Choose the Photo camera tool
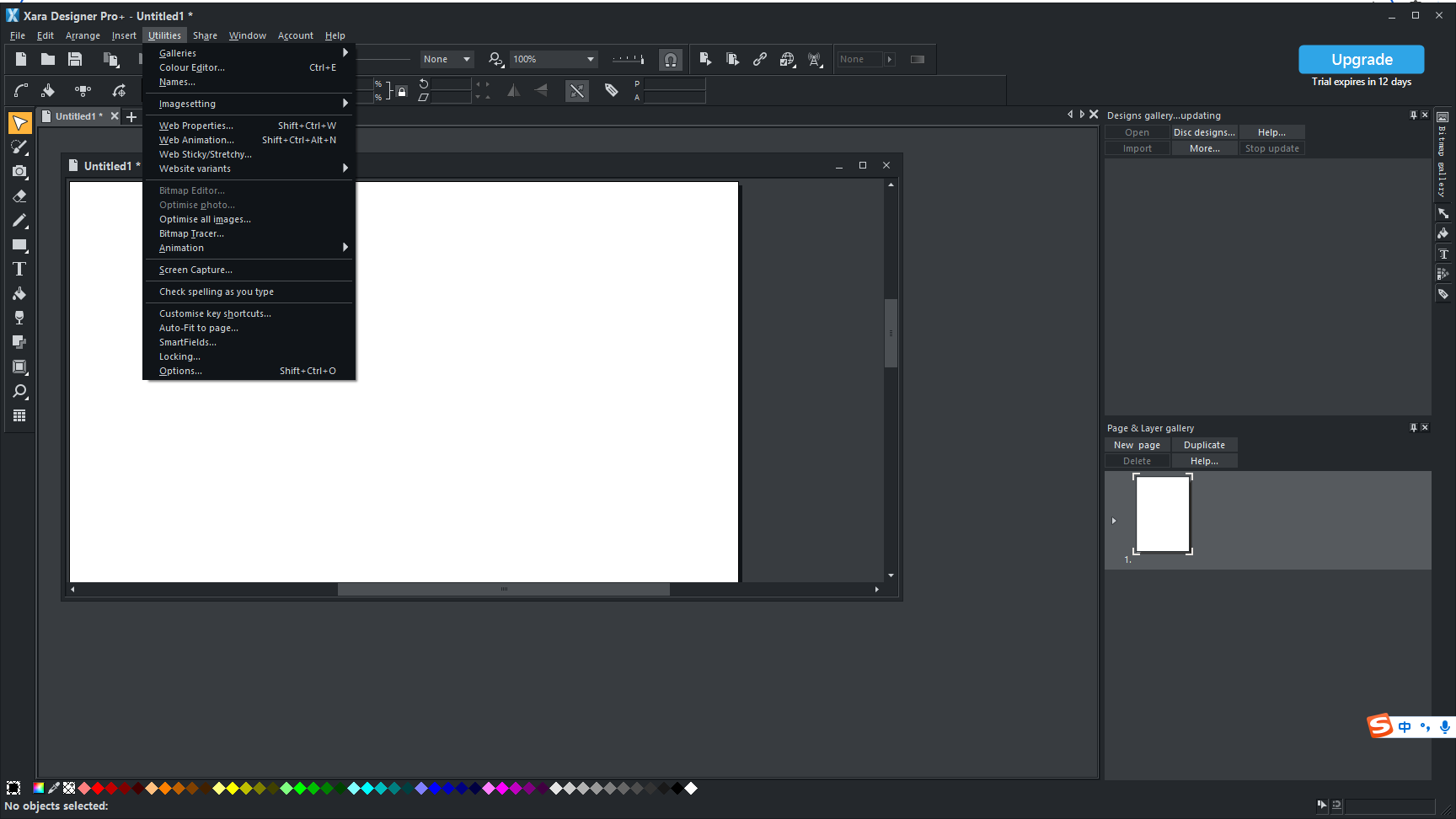Viewport: 1456px width, 819px height. tap(19, 172)
